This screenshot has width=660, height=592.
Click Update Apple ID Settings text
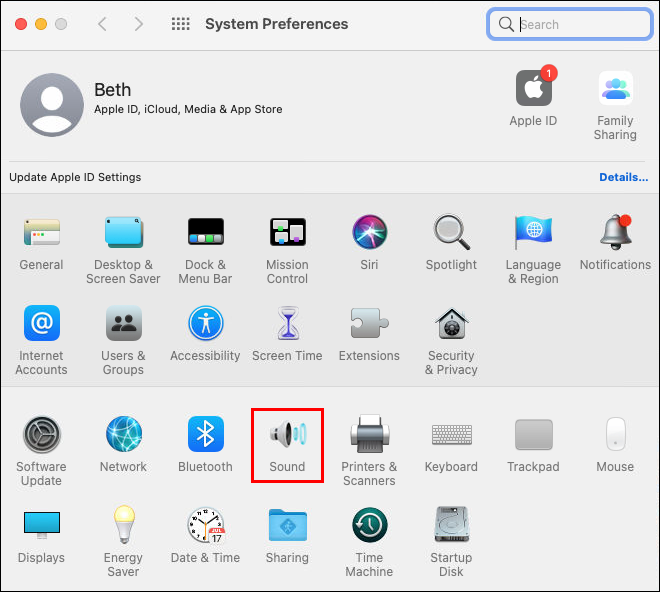click(75, 177)
